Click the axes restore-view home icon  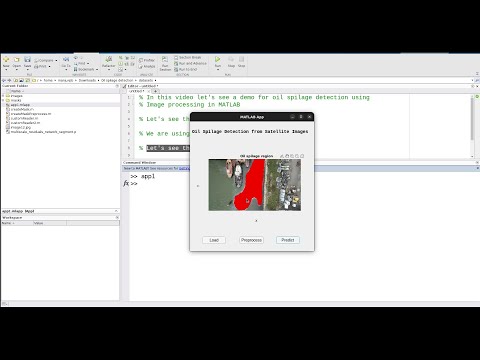coord(302,156)
